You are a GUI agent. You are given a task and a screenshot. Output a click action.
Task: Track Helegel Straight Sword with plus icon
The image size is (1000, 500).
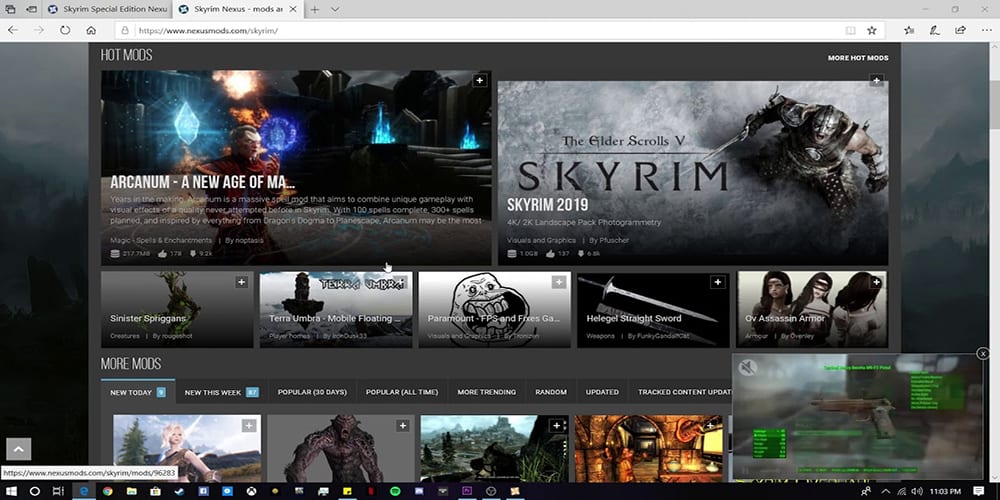point(717,282)
